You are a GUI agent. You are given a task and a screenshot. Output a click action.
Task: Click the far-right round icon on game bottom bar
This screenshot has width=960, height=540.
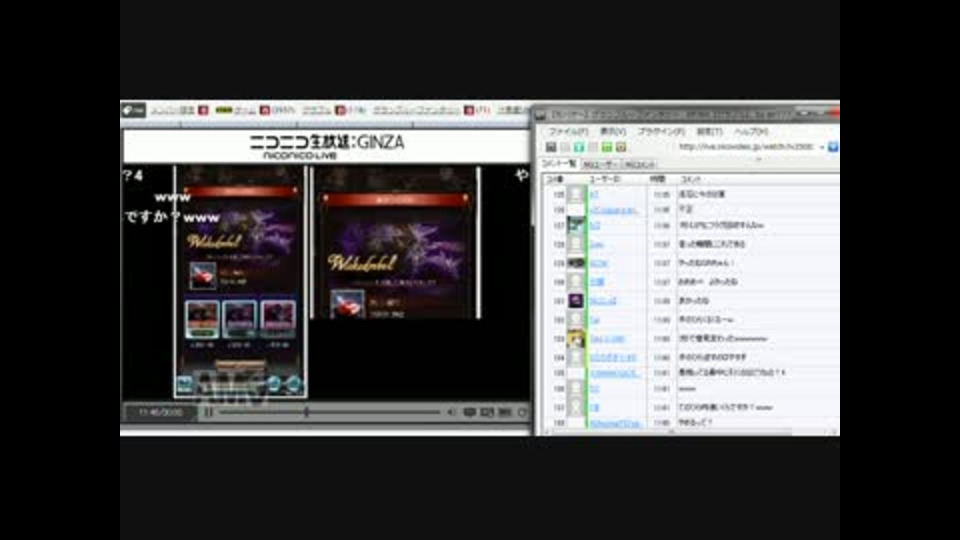click(x=294, y=384)
